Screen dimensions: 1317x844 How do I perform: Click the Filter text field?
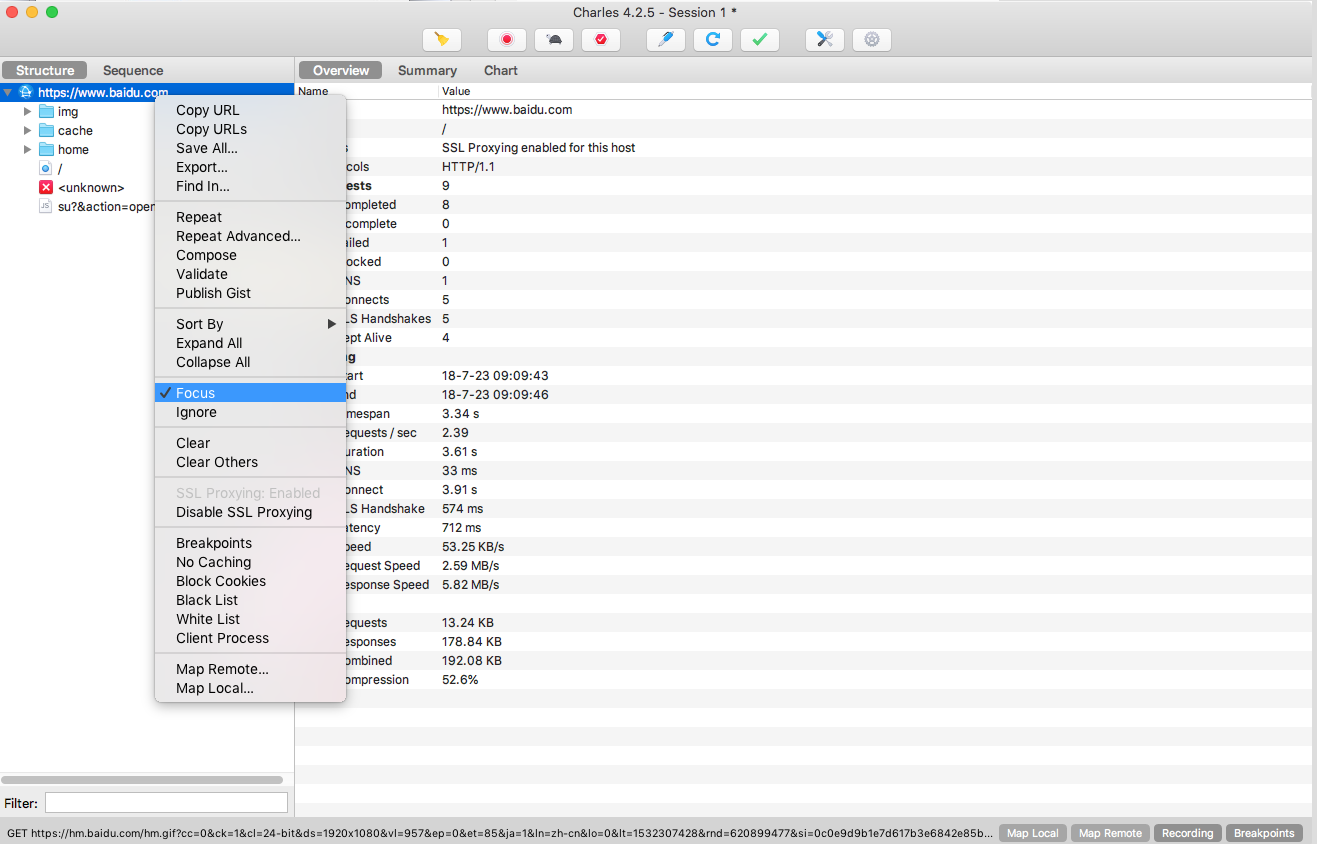coord(166,803)
